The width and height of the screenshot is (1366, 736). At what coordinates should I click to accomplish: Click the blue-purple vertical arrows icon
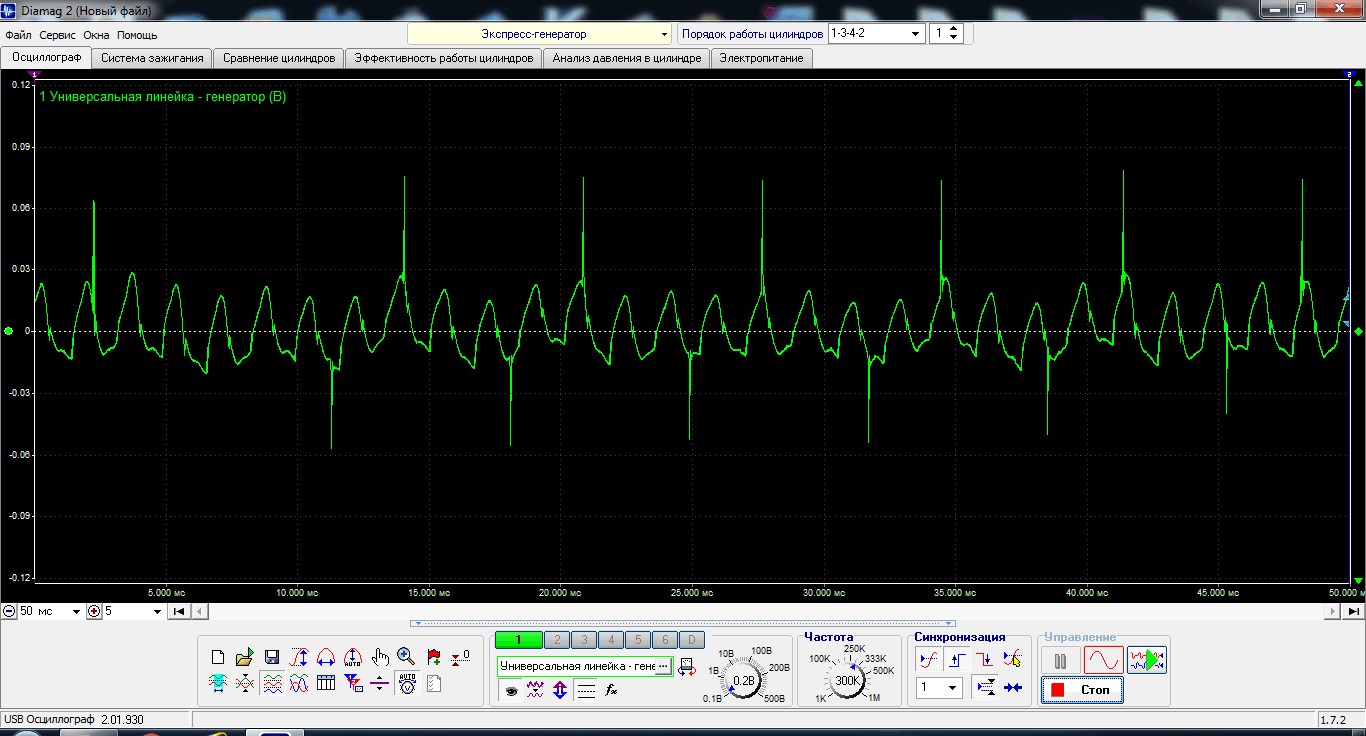pos(560,689)
